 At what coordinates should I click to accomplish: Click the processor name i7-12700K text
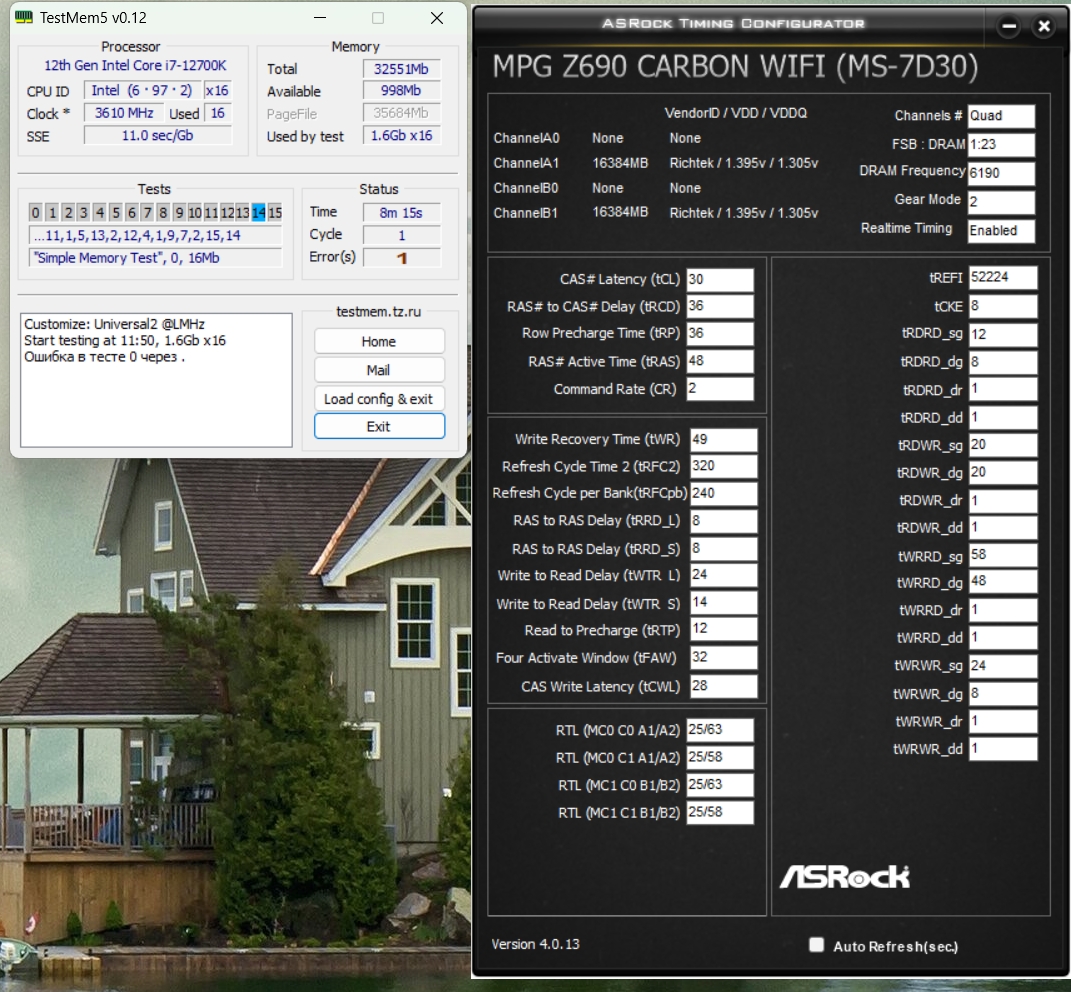[x=135, y=66]
